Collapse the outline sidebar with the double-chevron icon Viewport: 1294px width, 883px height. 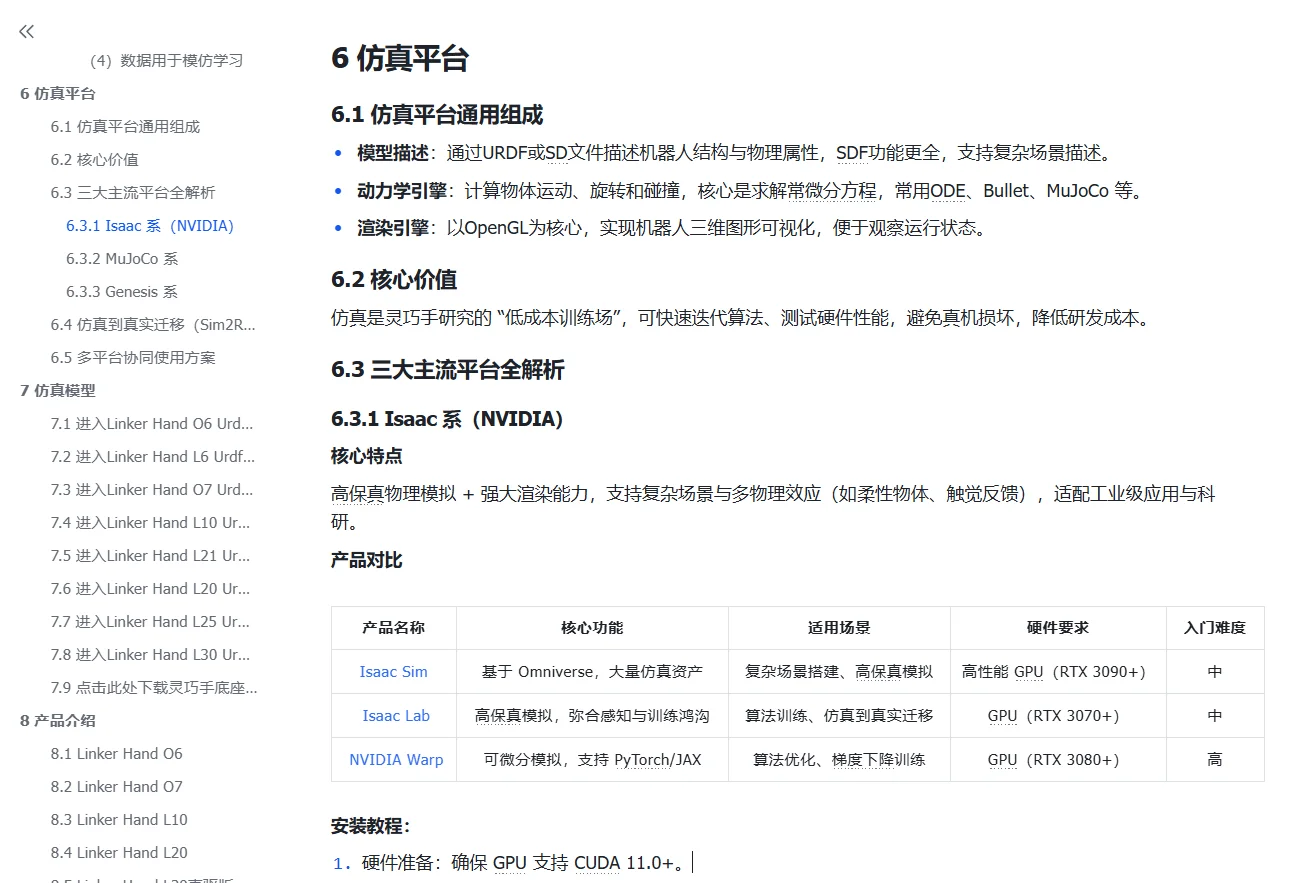point(27,31)
